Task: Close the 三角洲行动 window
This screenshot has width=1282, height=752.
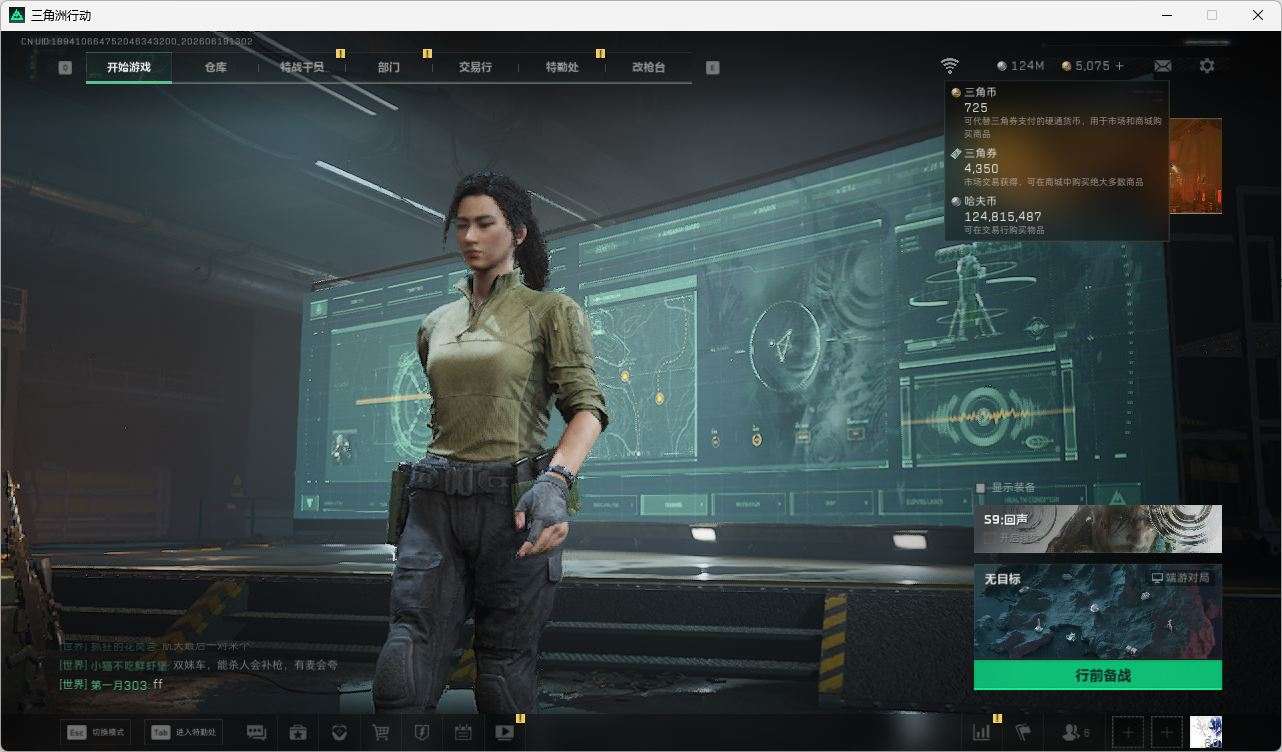Action: [1258, 15]
